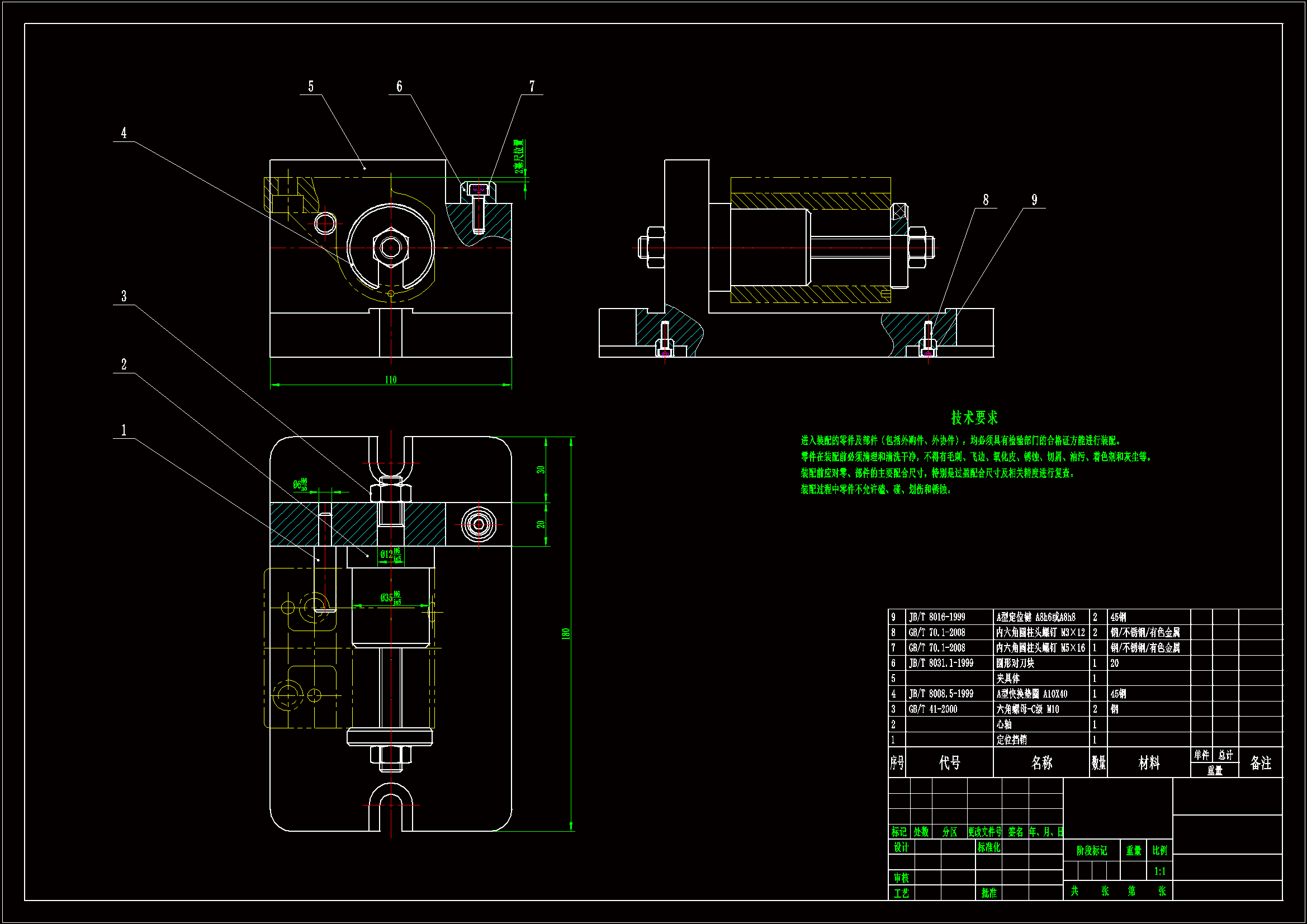Image resolution: width=1307 pixels, height=924 pixels.
Task: Select the balloon number 4 label
Action: (124, 133)
